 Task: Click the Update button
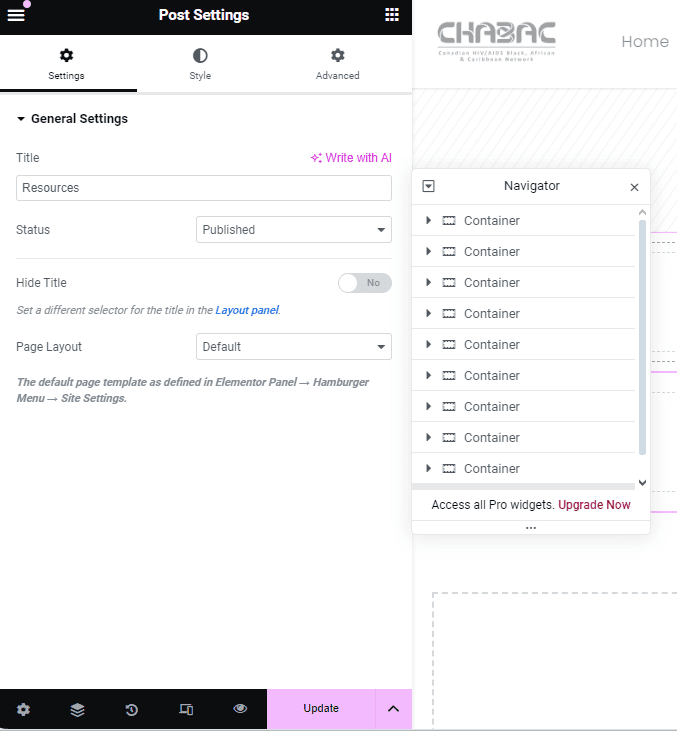[321, 709]
